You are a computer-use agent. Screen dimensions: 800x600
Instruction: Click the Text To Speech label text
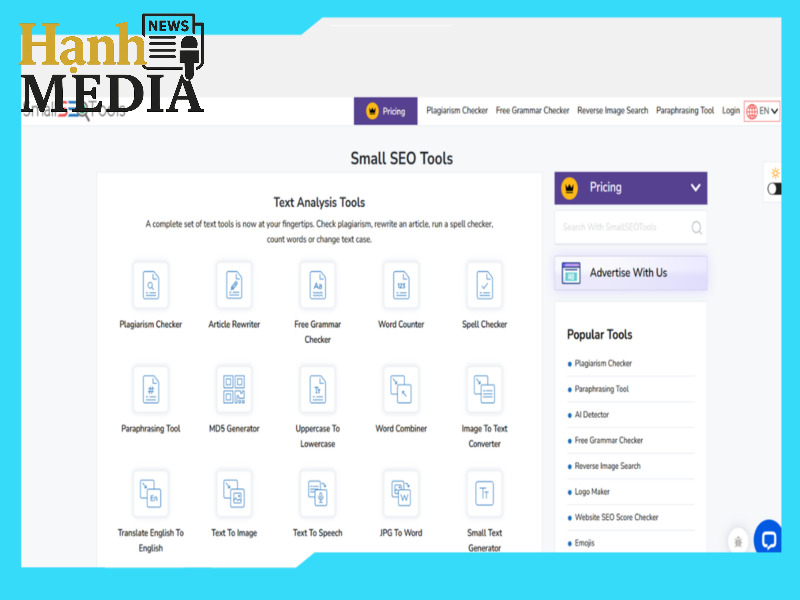(317, 533)
